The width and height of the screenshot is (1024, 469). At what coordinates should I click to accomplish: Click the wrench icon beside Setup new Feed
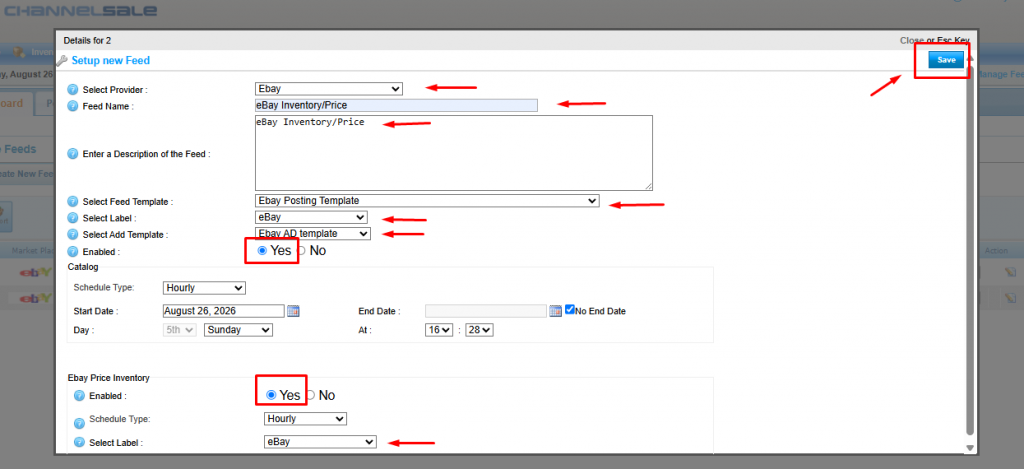(62, 60)
